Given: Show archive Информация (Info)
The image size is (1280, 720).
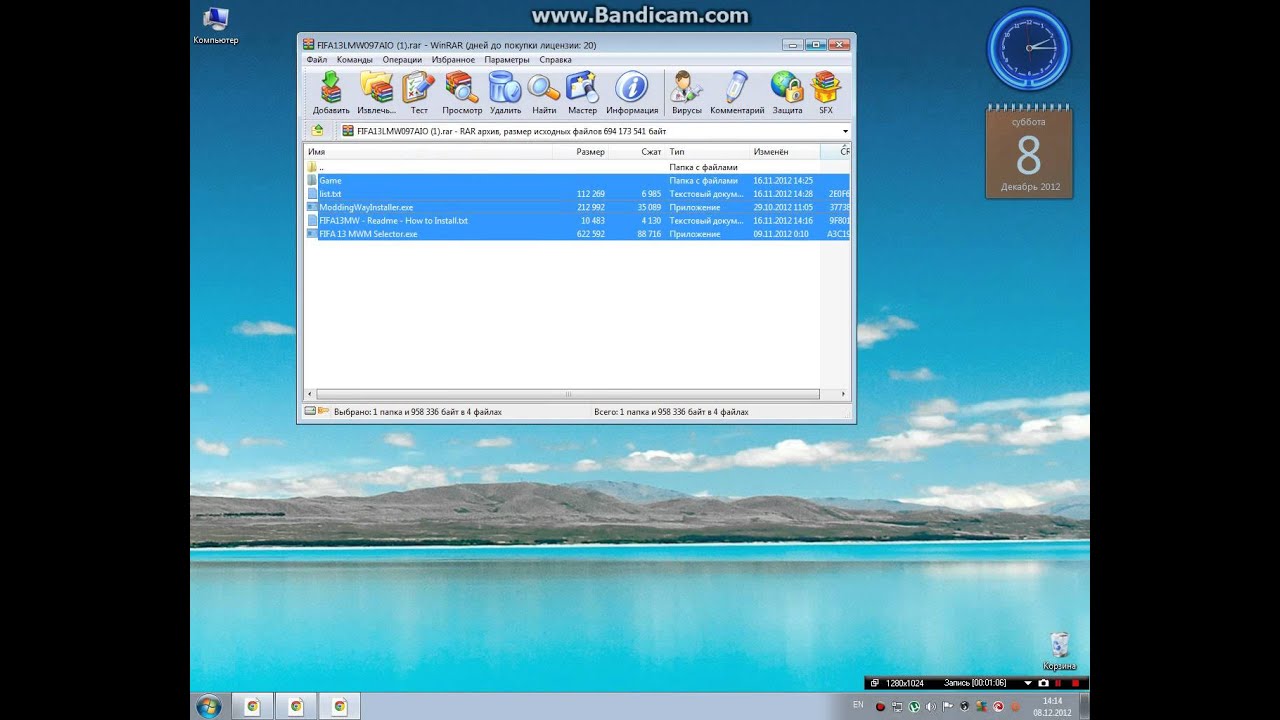Looking at the screenshot, I should point(632,93).
